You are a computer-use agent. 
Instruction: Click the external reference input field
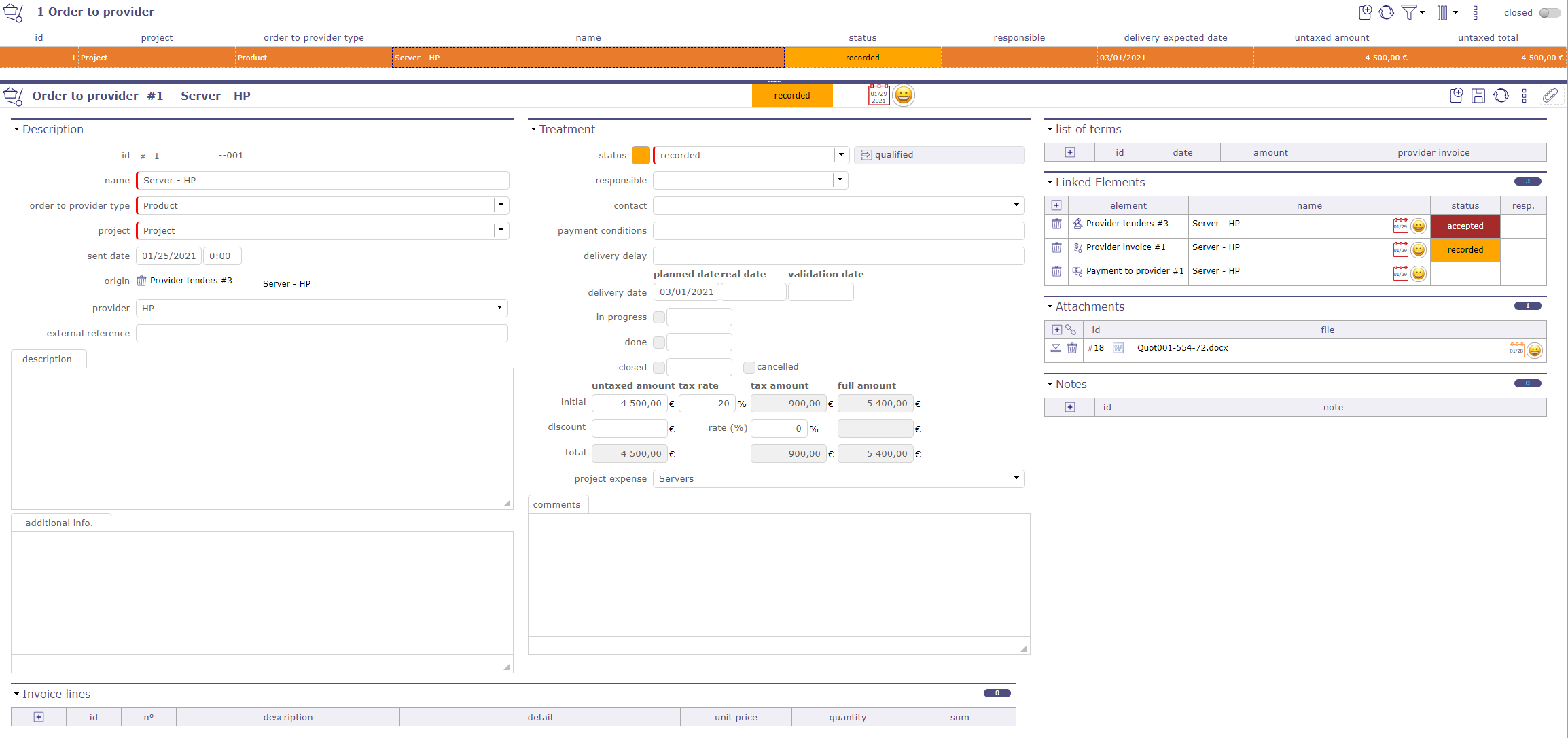coord(321,333)
